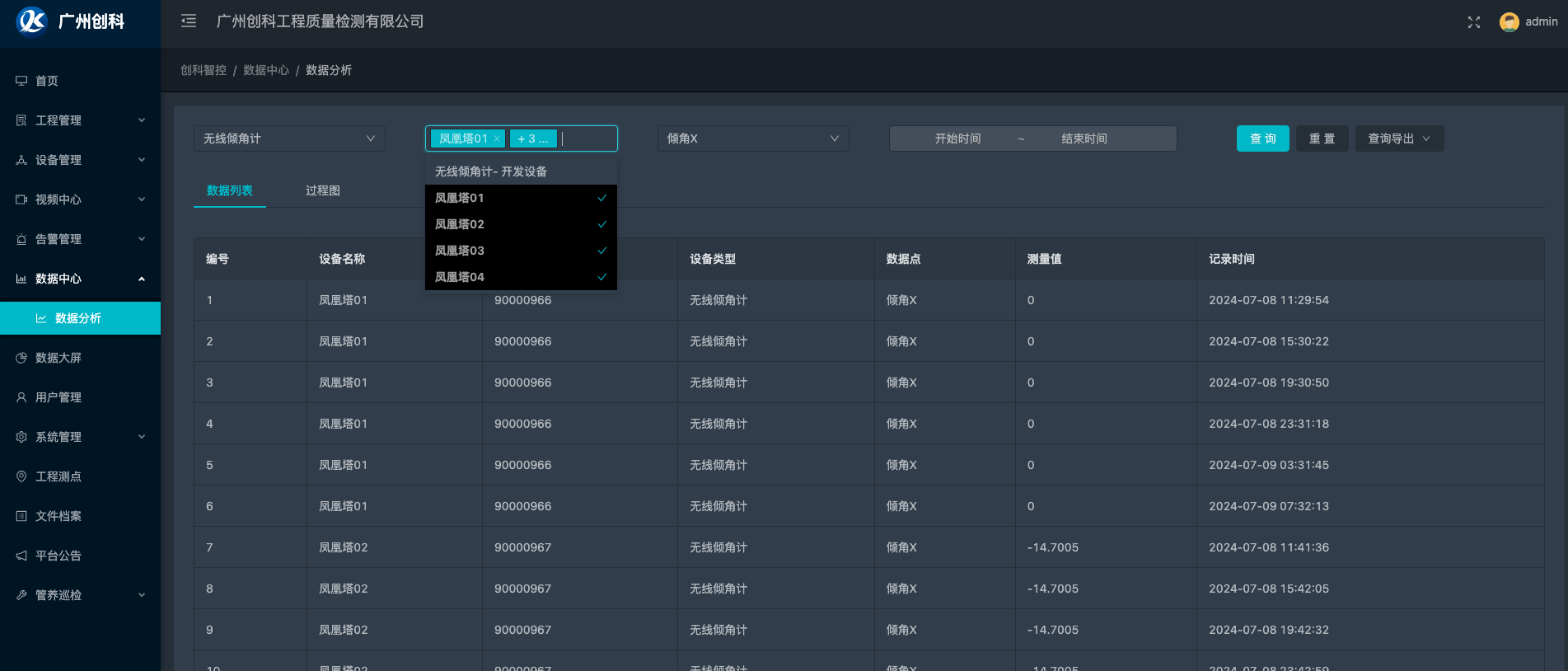Switch to the 过程图 tab

[322, 190]
